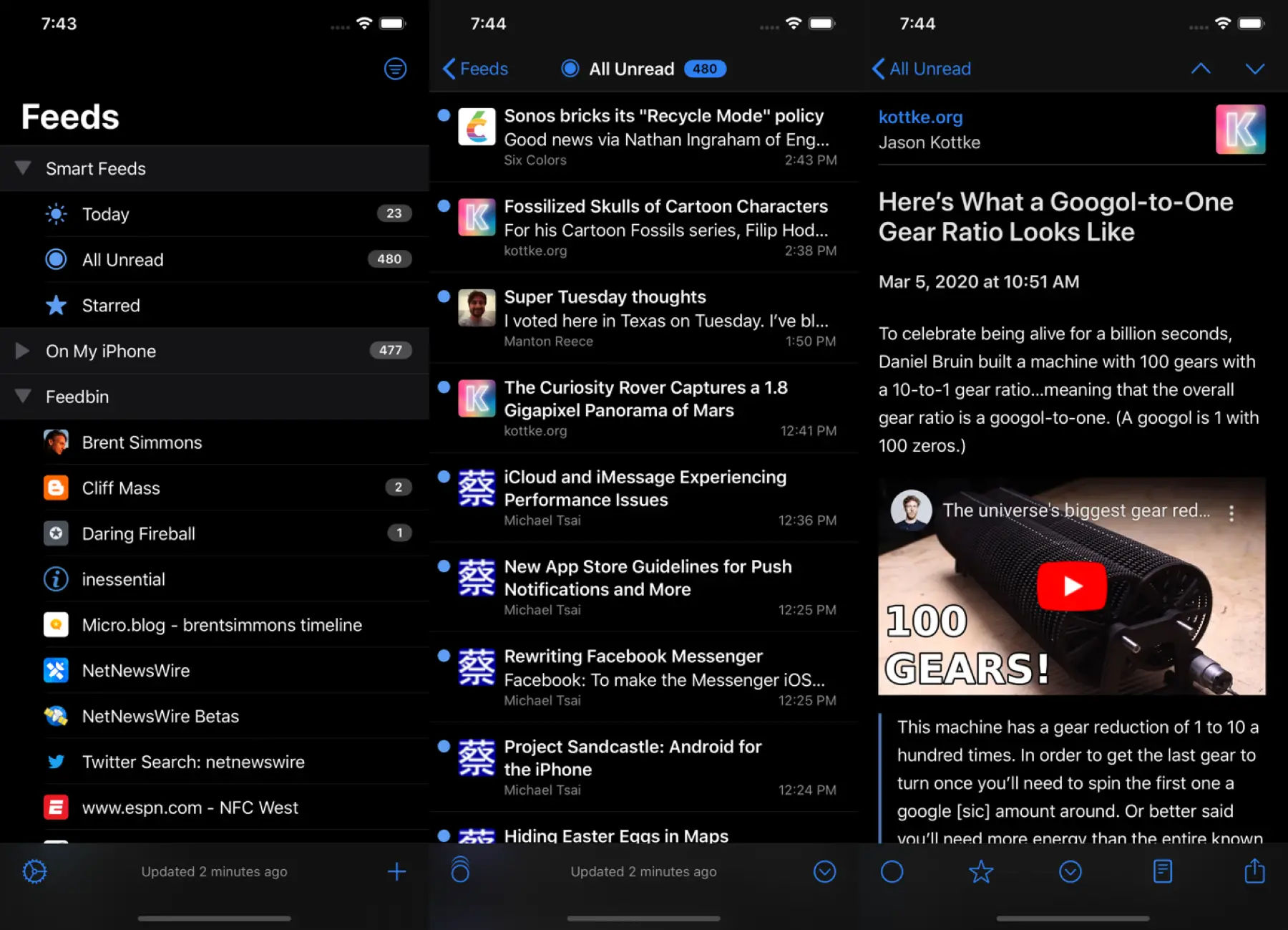
Task: Collapse the Smart Feeds section triangle
Action: click(23, 168)
